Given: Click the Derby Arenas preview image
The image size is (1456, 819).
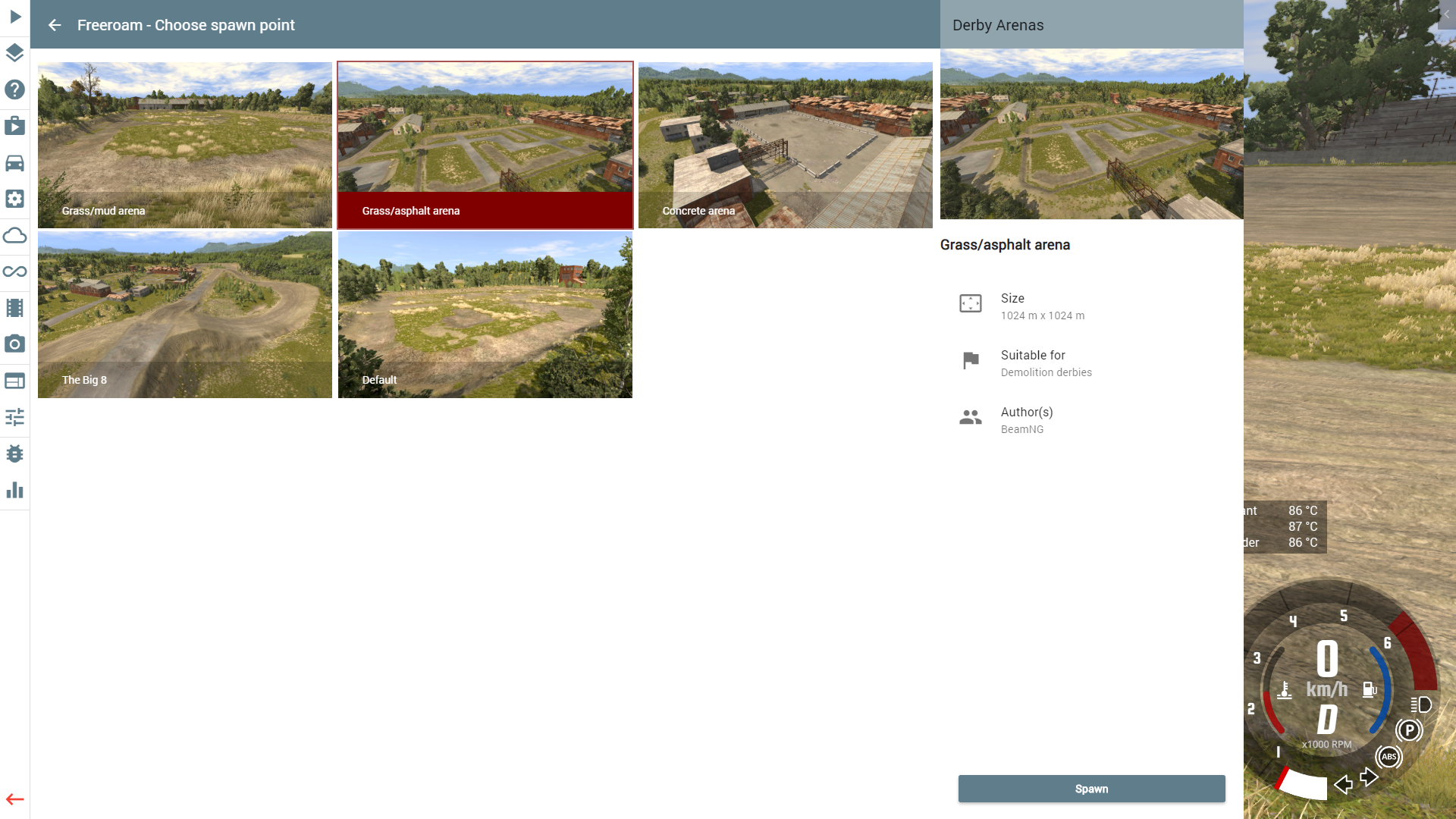Looking at the screenshot, I should (x=1092, y=134).
